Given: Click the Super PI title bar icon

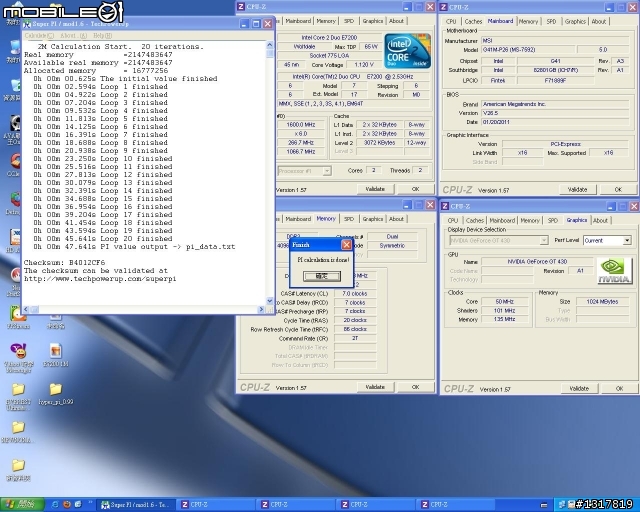Looking at the screenshot, I should tap(27, 24).
